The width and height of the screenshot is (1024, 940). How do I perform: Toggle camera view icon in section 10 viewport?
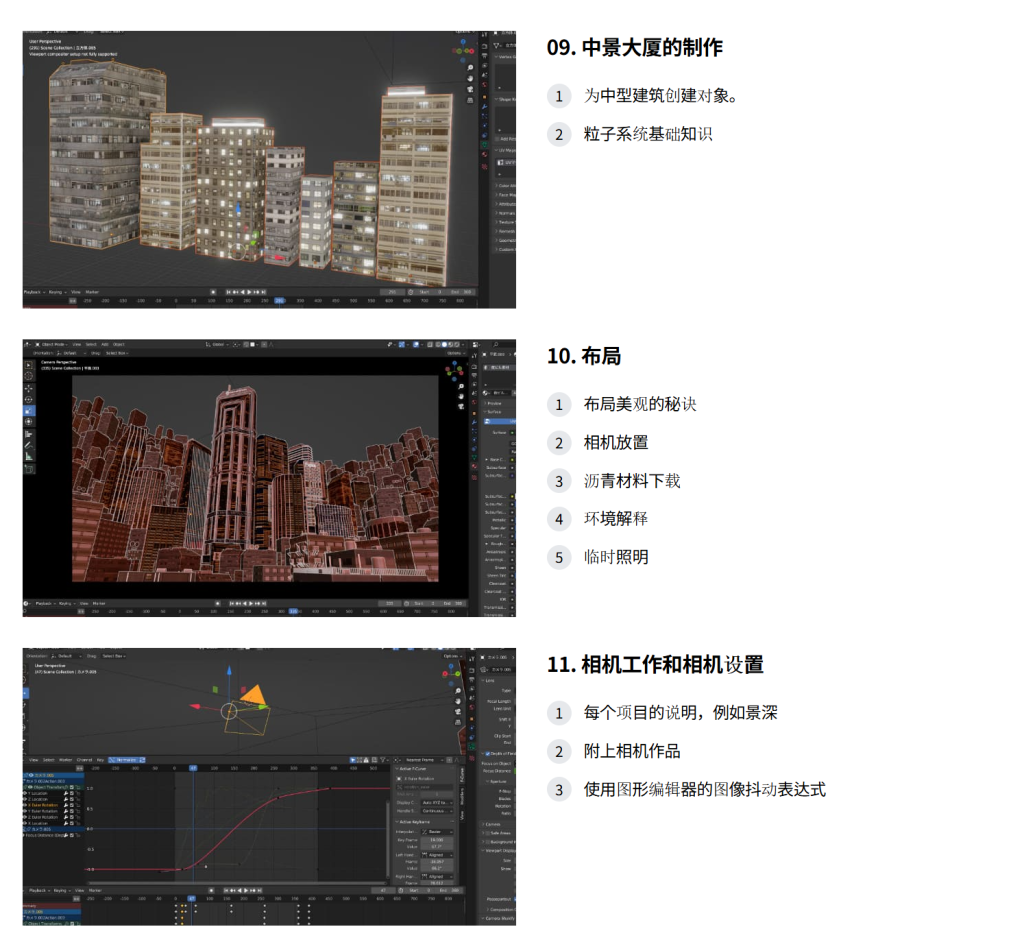[461, 406]
